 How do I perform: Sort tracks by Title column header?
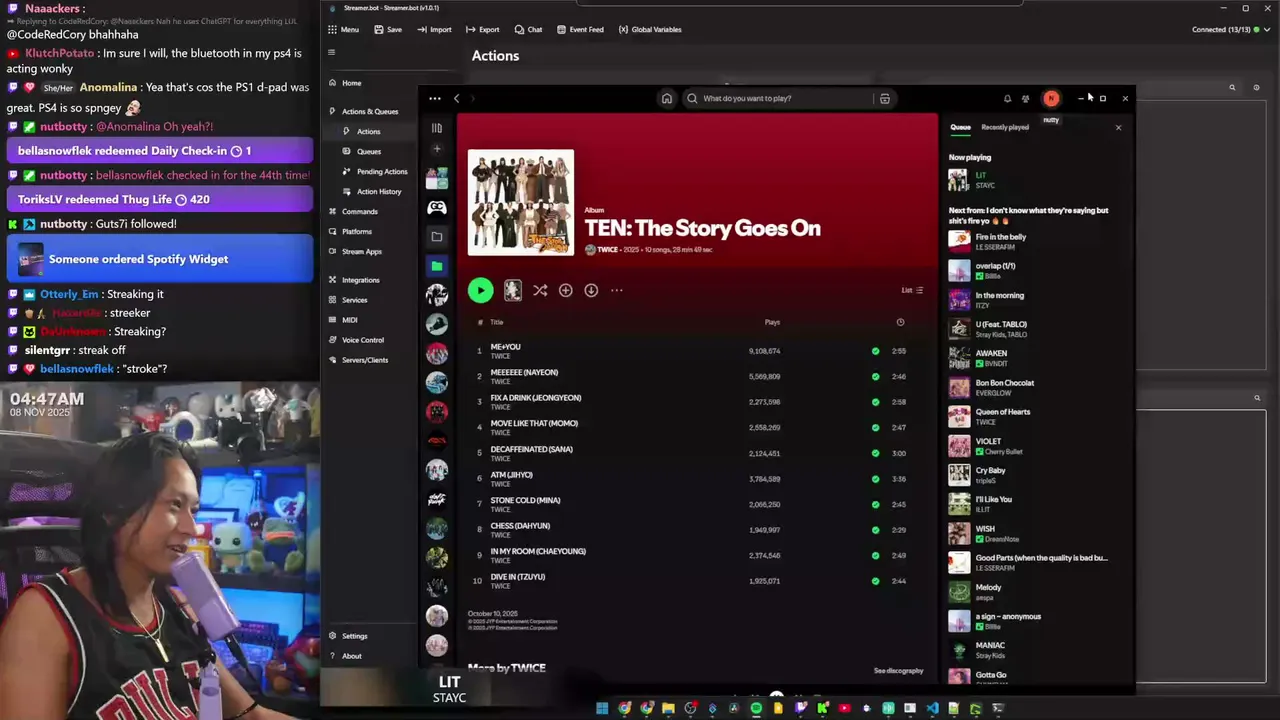[x=496, y=322]
